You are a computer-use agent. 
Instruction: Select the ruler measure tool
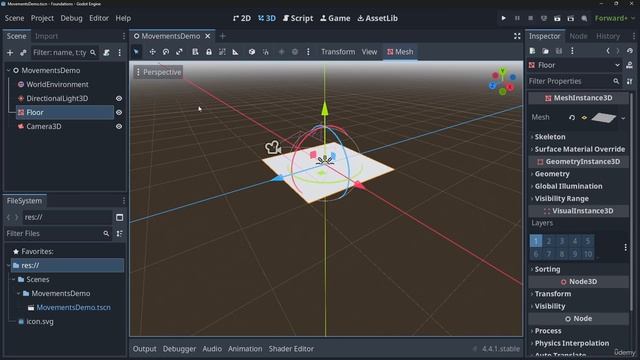tap(236, 52)
